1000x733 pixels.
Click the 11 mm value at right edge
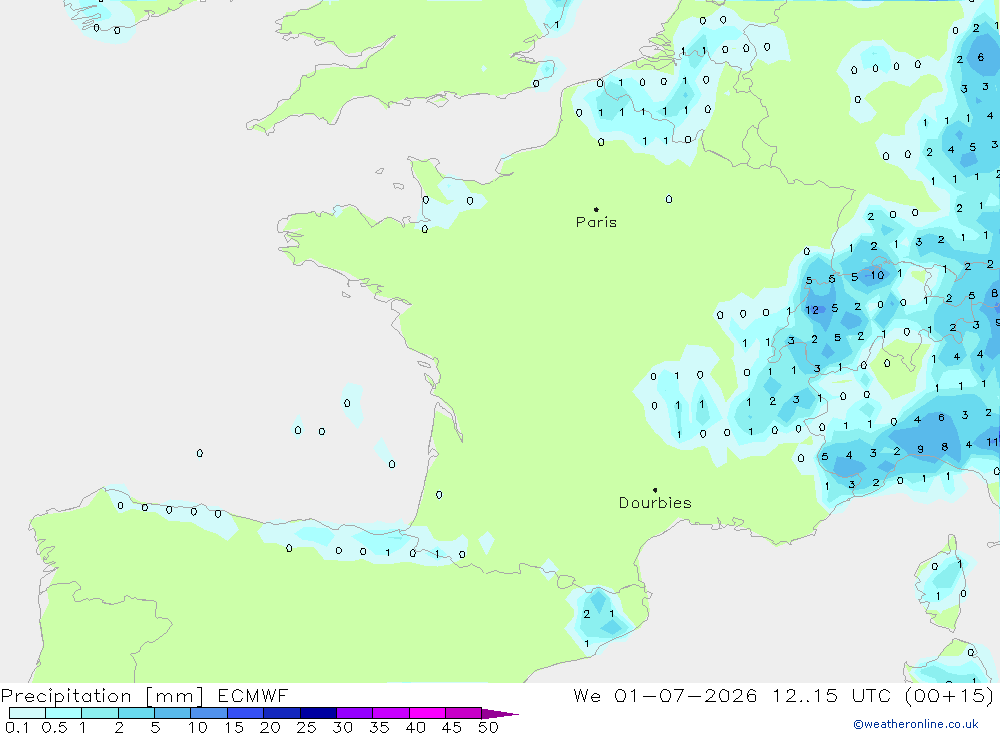[x=992, y=441]
